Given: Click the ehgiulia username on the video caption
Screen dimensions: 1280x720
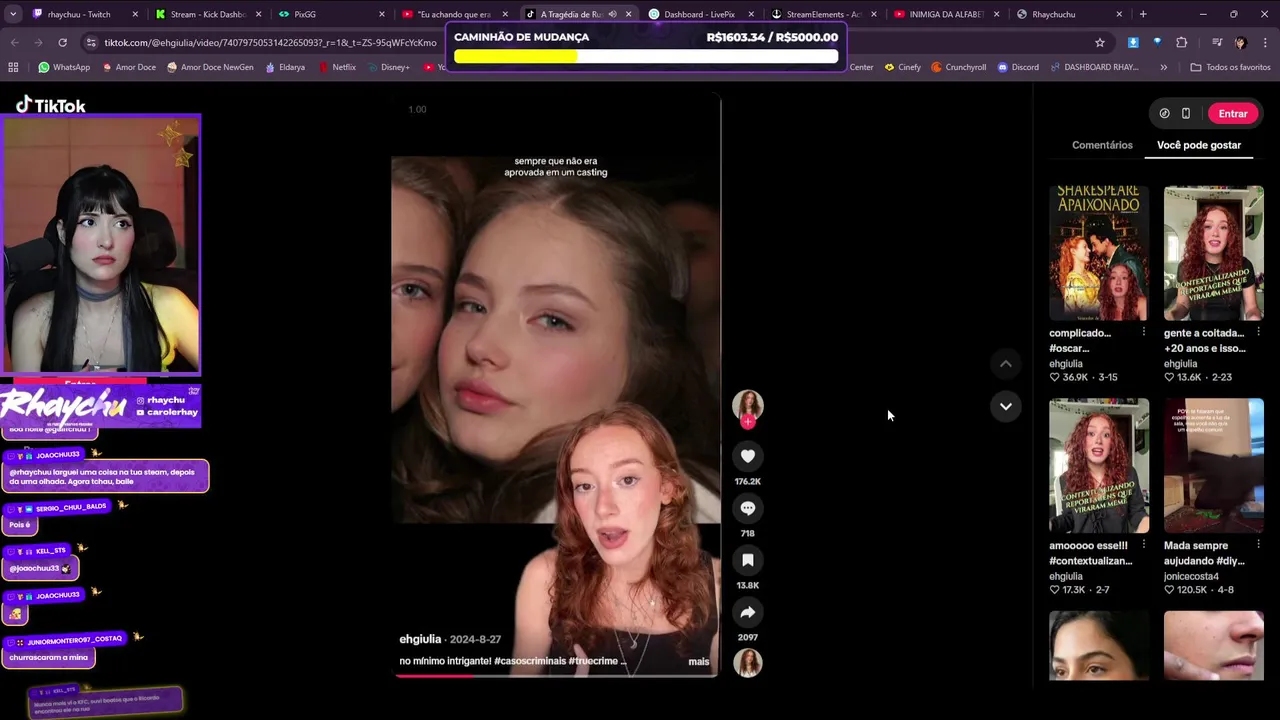Looking at the screenshot, I should tap(420, 639).
